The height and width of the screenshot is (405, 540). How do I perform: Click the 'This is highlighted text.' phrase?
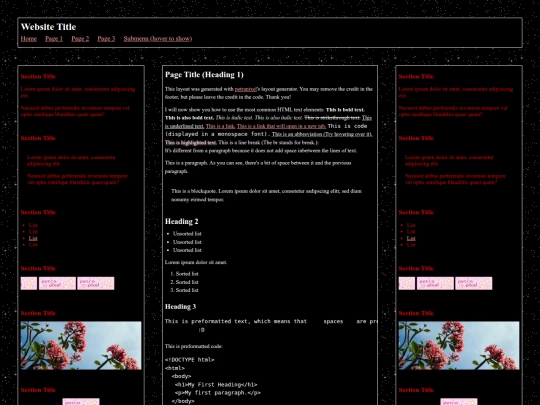pos(190,143)
